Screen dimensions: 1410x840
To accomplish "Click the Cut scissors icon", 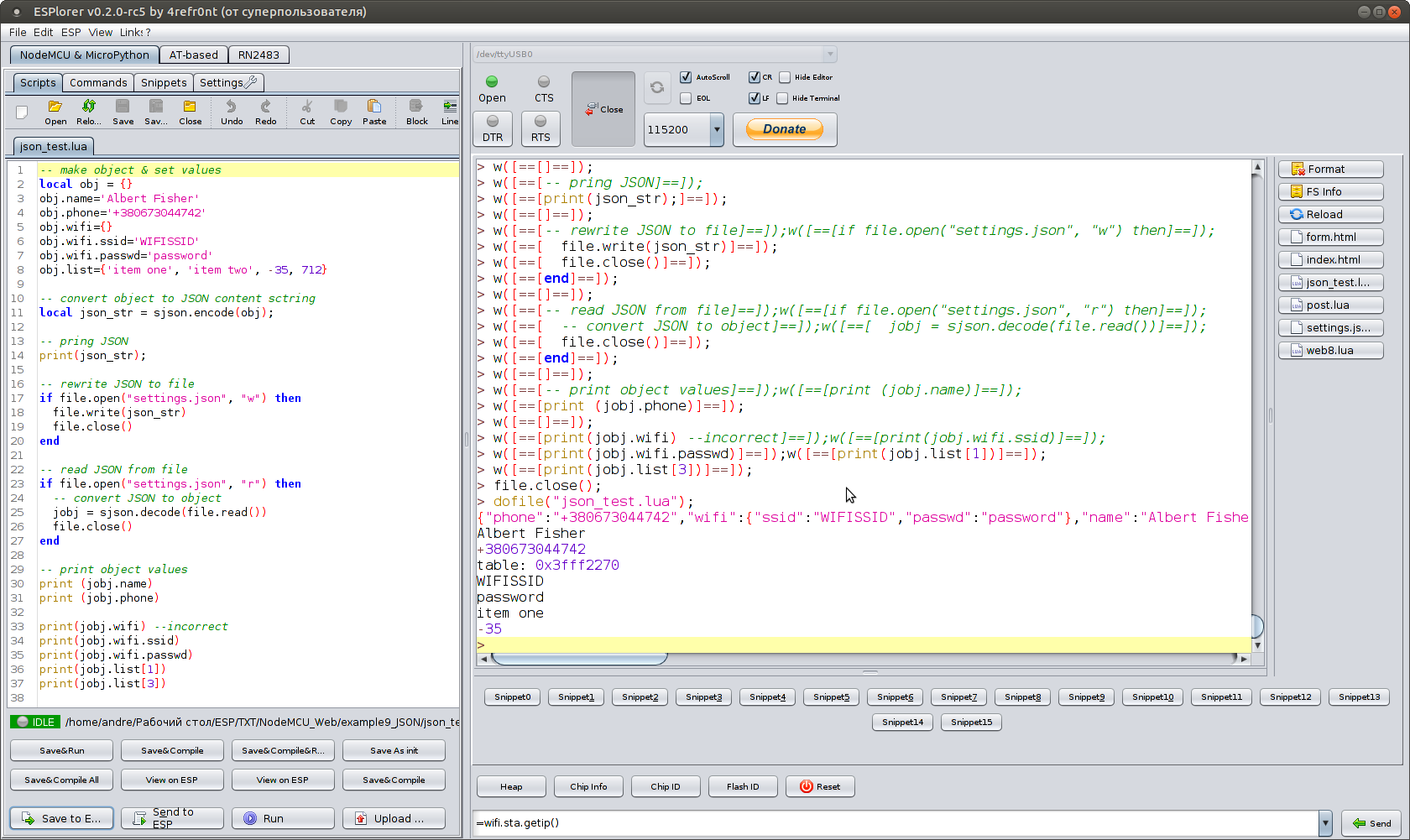I will coord(307,107).
